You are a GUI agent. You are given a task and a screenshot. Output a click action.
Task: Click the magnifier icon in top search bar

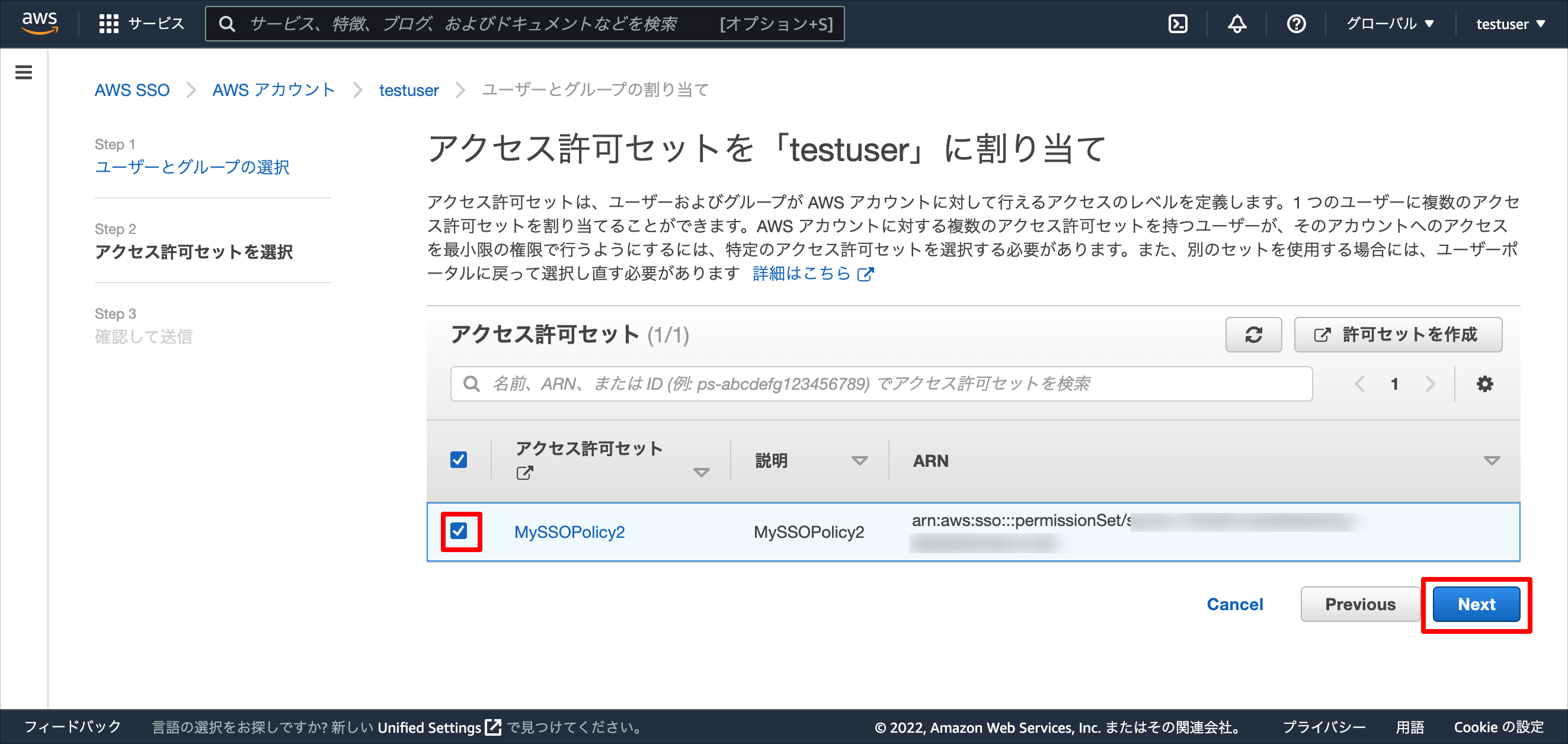click(x=227, y=24)
